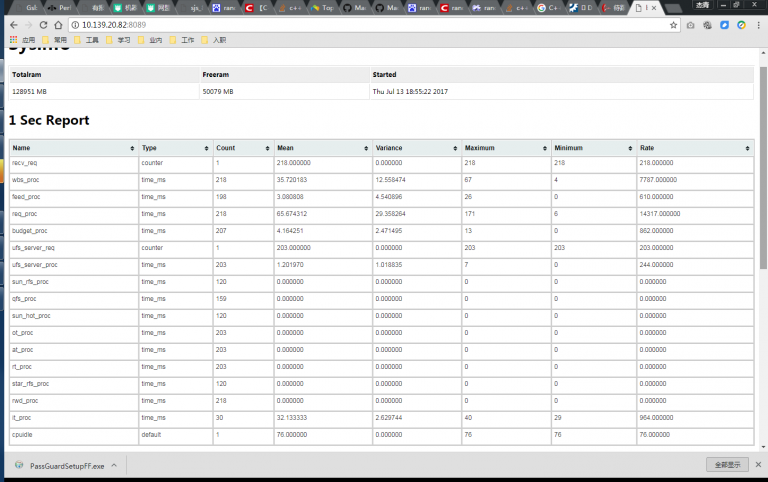The width and height of the screenshot is (768, 482).
Task: Select the req_proc row name
Action: tap(24, 214)
